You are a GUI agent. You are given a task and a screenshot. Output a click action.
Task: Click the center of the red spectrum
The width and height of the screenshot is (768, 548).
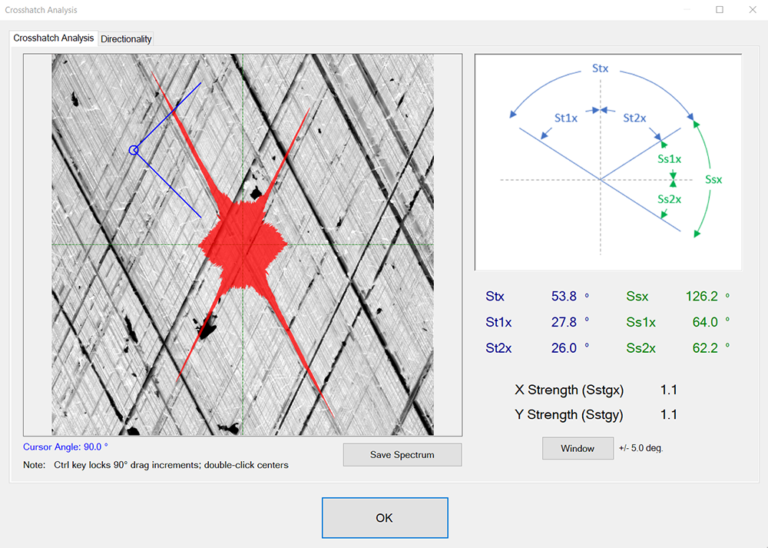coord(242,244)
